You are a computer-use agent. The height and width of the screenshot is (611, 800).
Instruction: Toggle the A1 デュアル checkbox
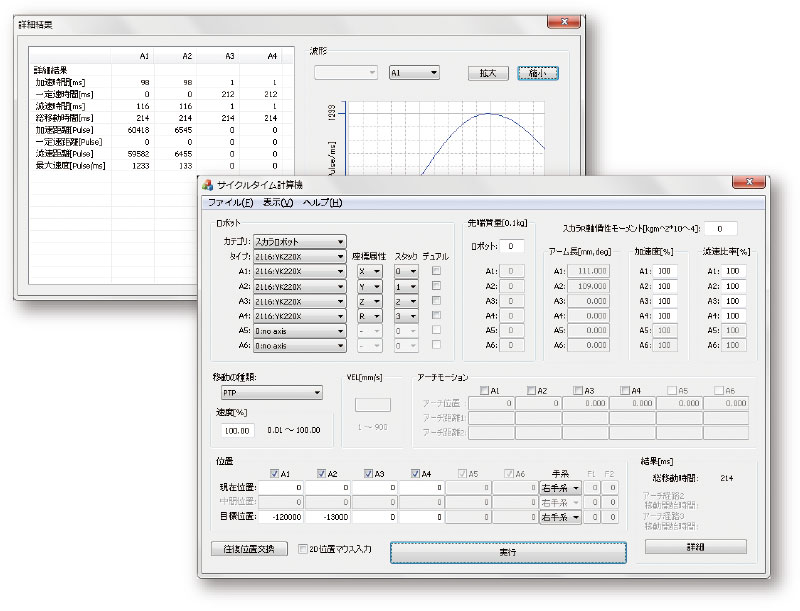click(434, 271)
